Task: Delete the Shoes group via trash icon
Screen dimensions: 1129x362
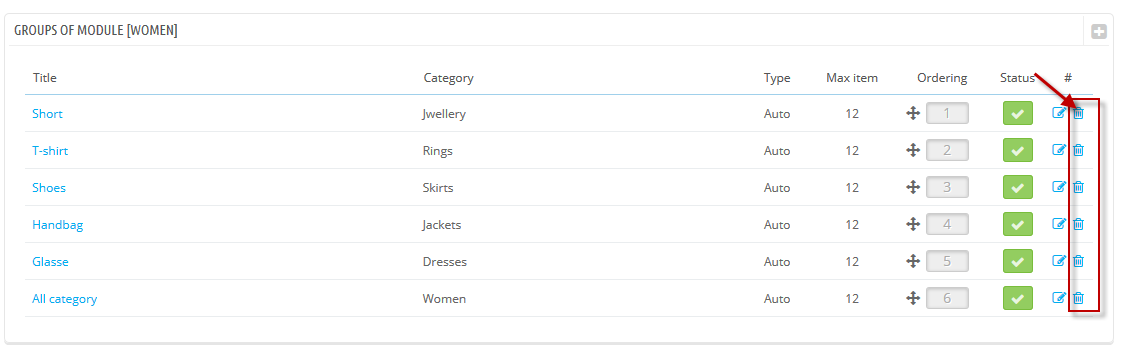Action: click(x=1079, y=187)
